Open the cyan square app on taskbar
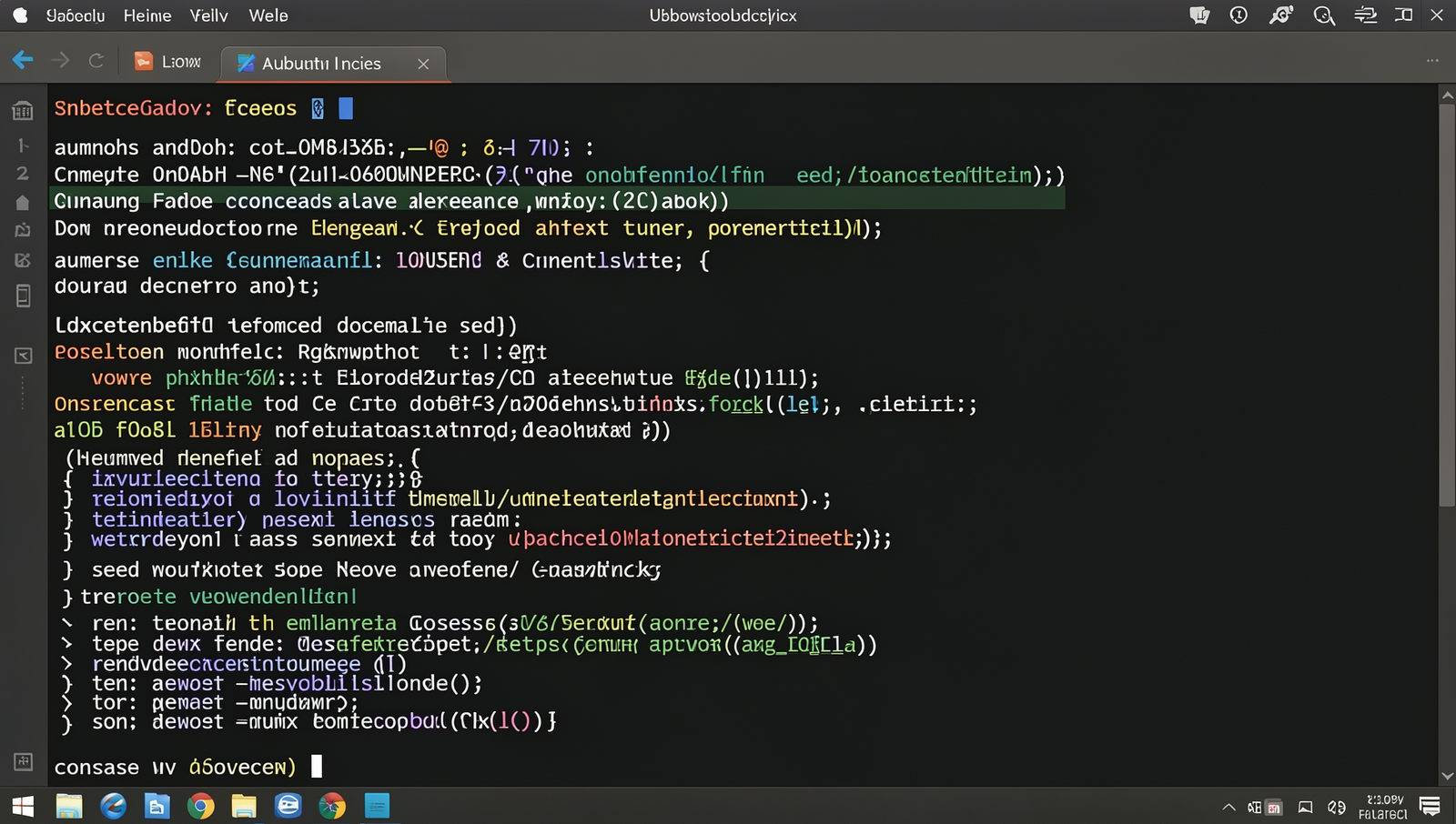This screenshot has height=824, width=1456. (x=377, y=806)
